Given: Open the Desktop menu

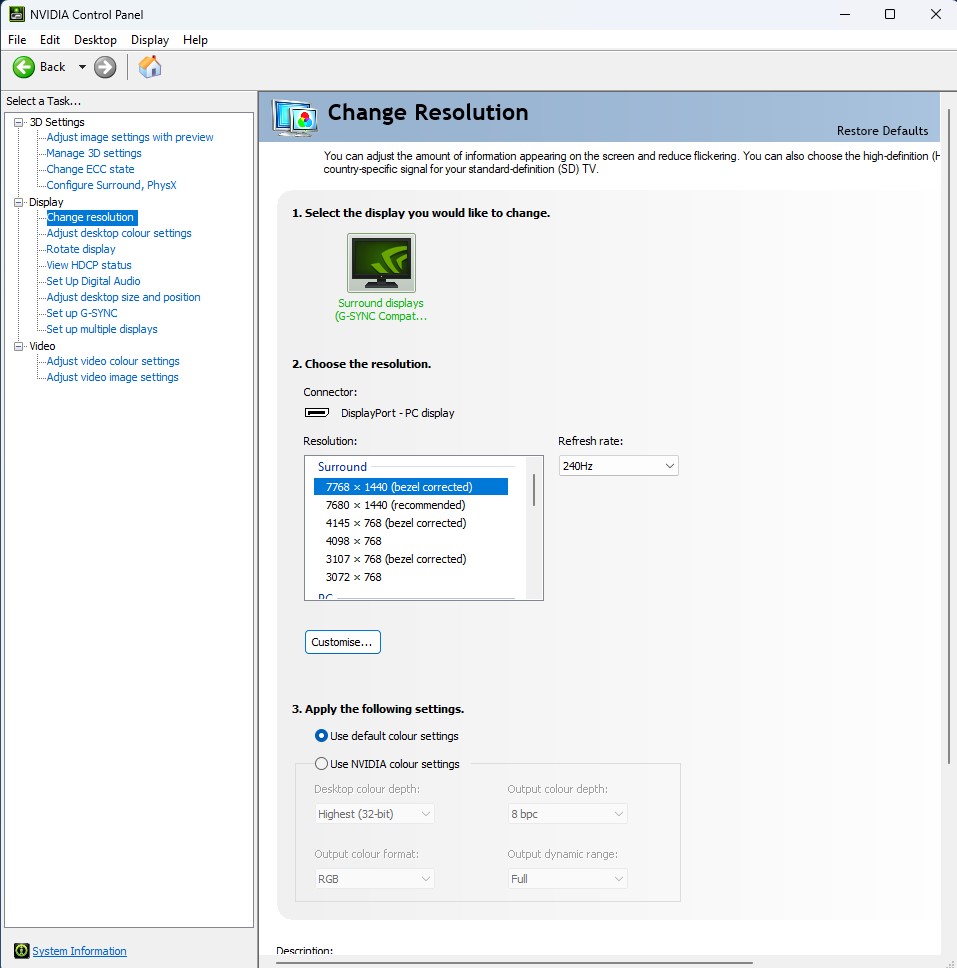Looking at the screenshot, I should click(x=95, y=40).
